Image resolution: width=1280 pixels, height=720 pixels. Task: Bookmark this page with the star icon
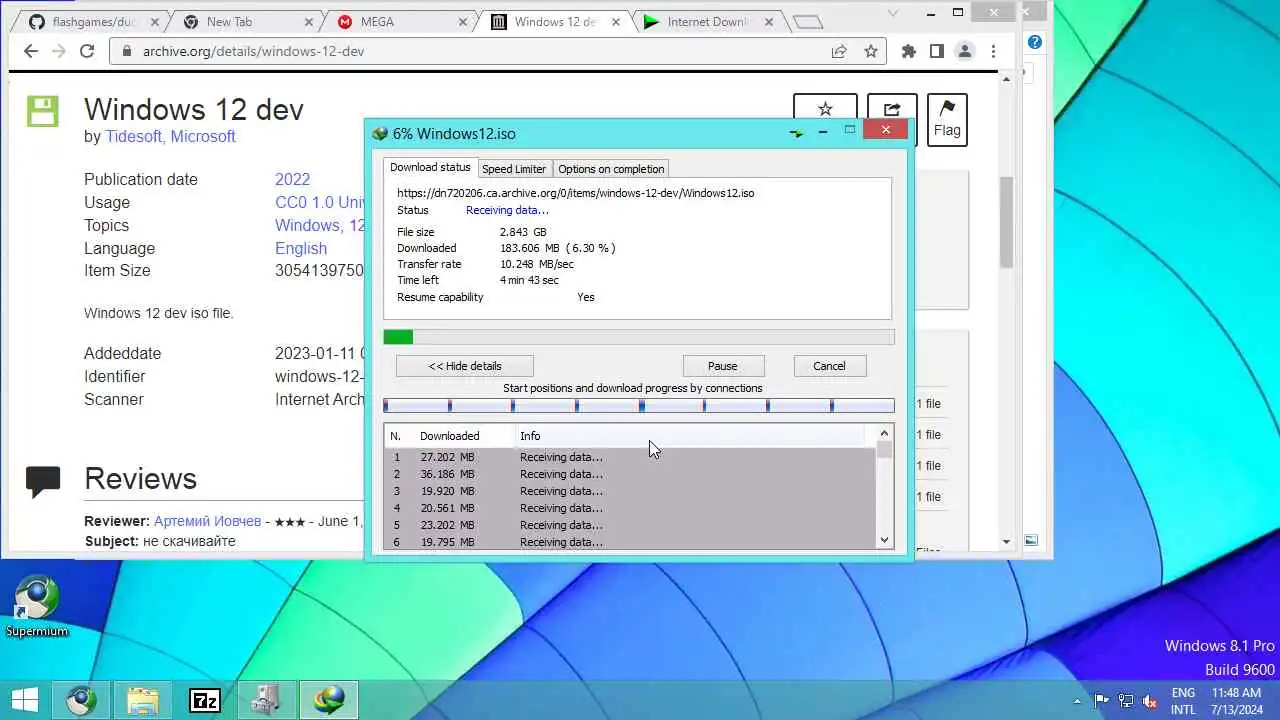coord(871,51)
